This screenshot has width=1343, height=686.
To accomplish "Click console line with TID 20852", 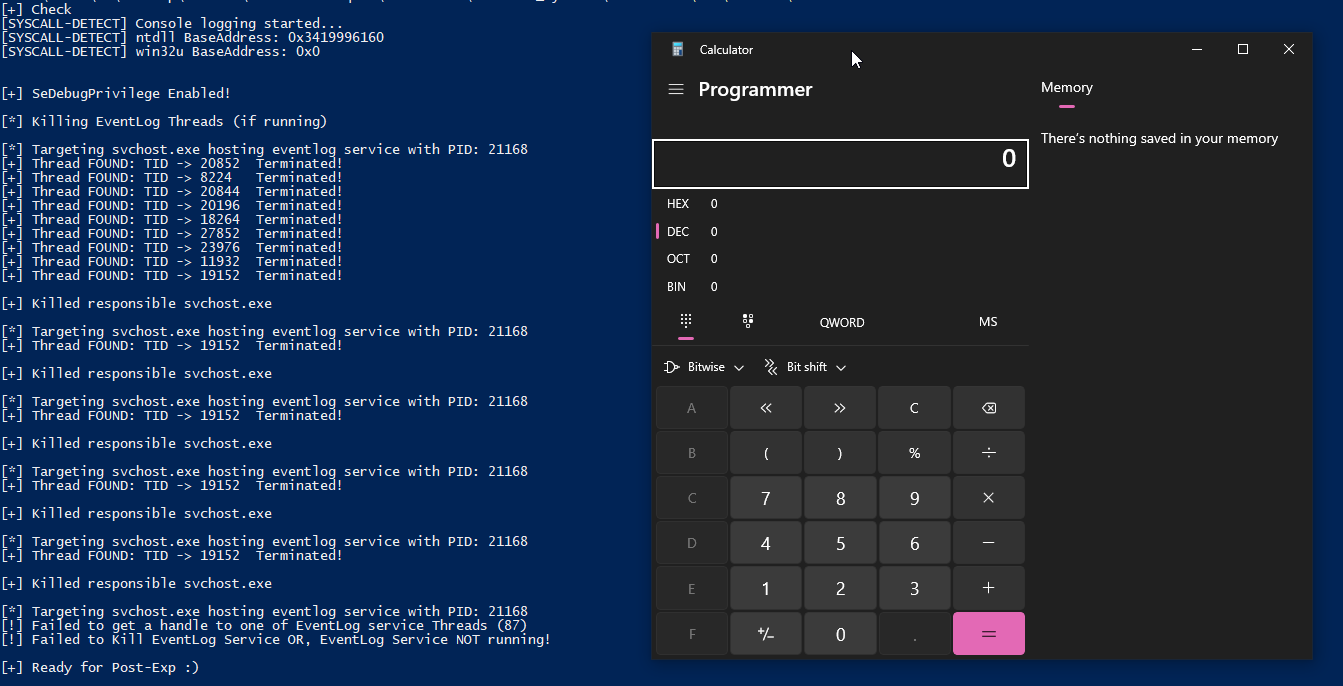I will [x=172, y=163].
